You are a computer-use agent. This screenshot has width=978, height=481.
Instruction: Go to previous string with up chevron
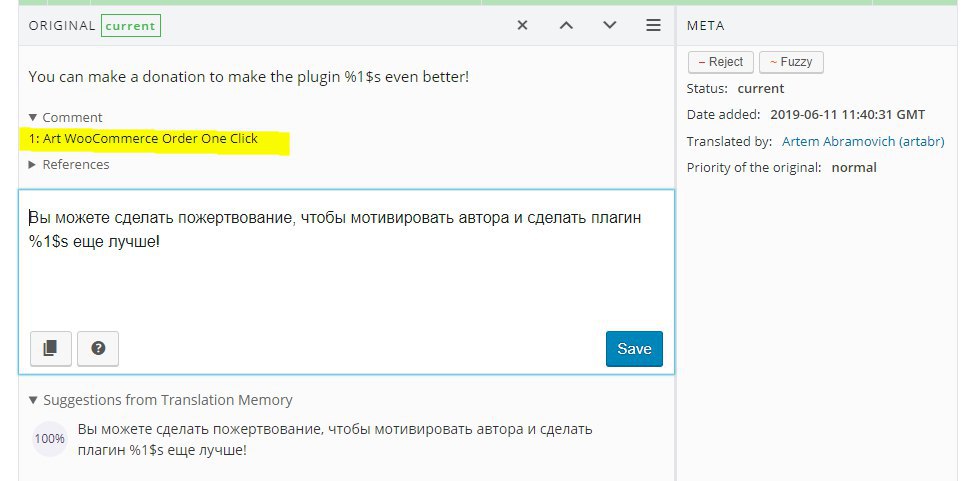tap(566, 26)
